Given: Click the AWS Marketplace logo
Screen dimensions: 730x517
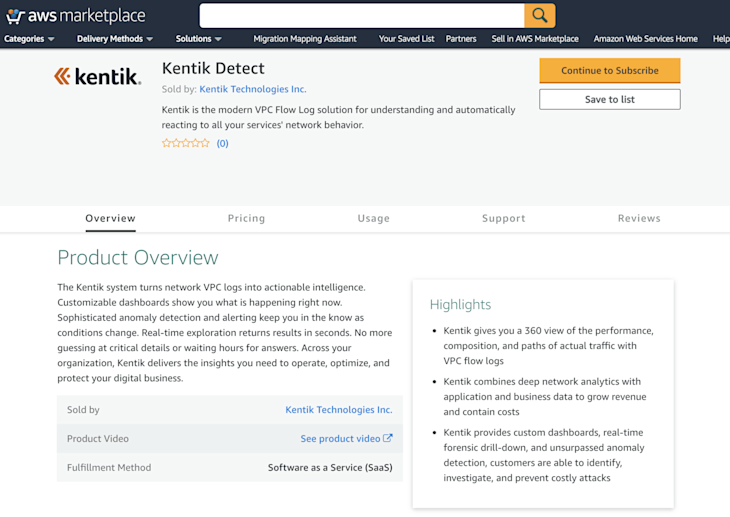Looking at the screenshot, I should (x=75, y=16).
